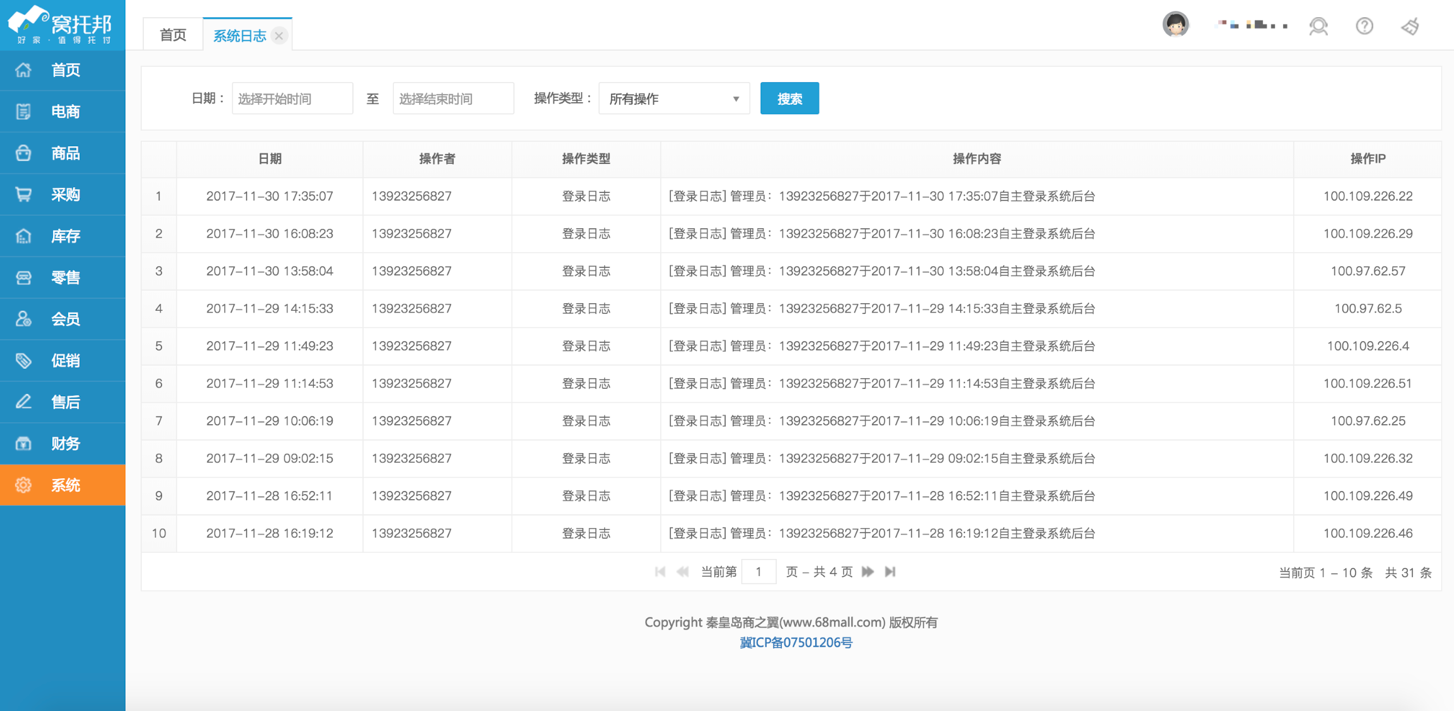Open the 电商 sidebar section
The image size is (1454, 711).
tap(63, 112)
